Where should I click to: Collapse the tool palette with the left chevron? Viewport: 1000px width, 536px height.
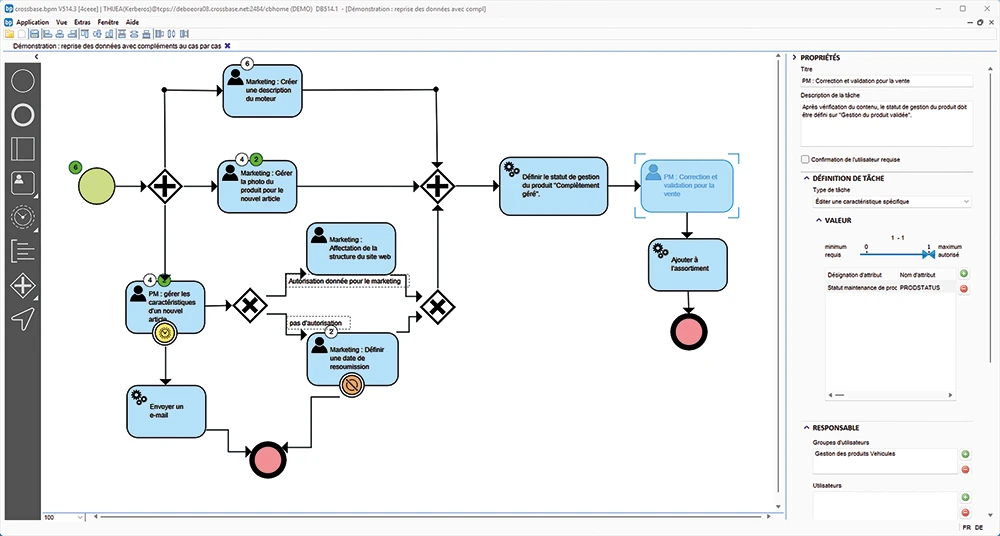[36, 57]
